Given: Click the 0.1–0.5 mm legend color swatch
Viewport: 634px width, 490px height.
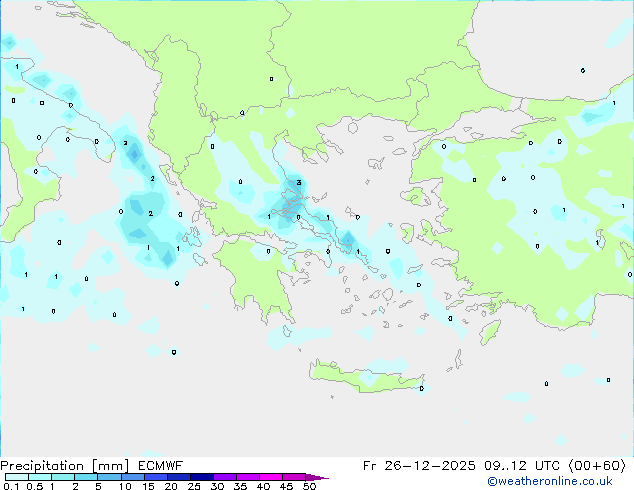Looking at the screenshot, I should tap(17, 477).
